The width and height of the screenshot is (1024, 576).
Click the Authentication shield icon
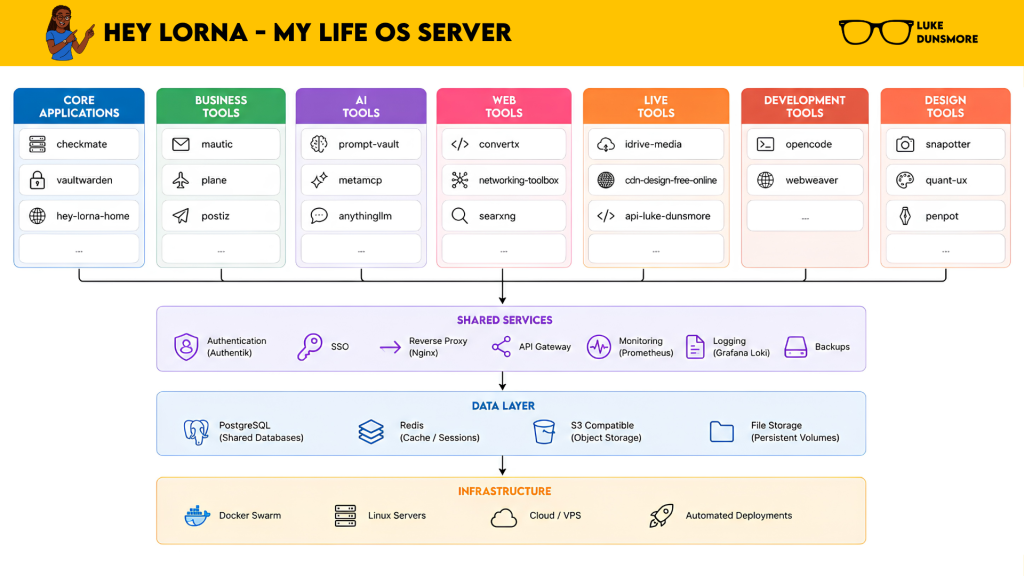tap(186, 347)
